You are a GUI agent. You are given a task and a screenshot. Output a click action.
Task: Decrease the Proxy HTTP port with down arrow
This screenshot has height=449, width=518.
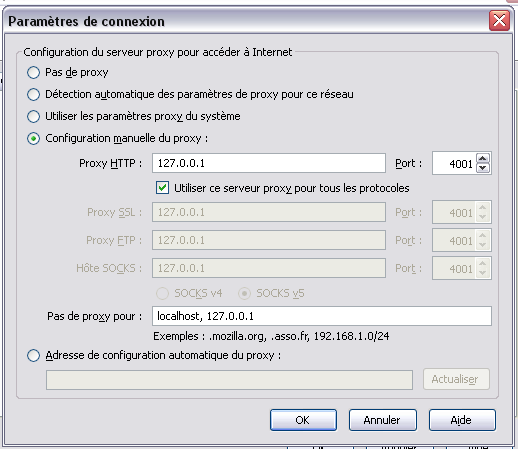click(x=483, y=168)
